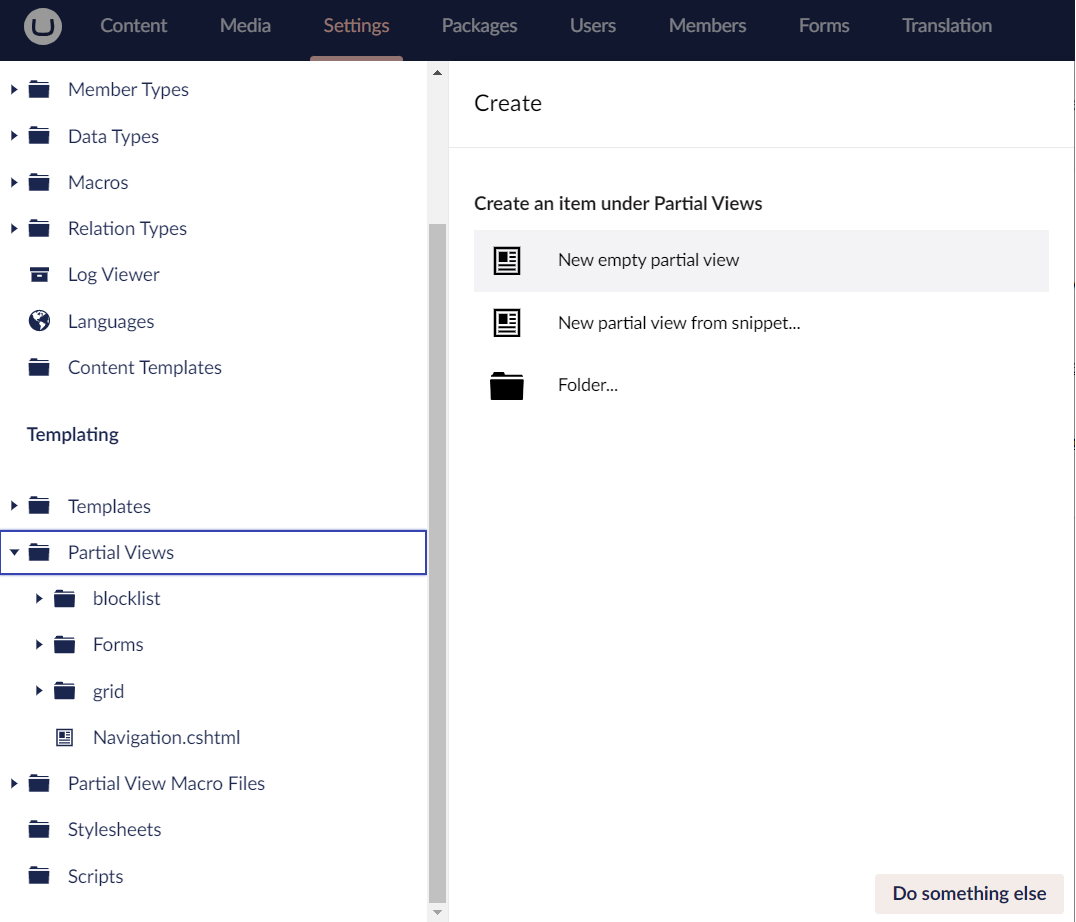
Task: Click the Content Templates folder icon
Action: tap(39, 368)
